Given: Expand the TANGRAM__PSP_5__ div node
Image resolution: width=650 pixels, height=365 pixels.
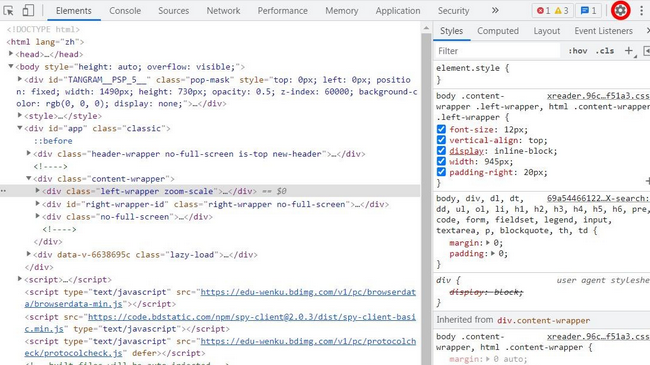Looking at the screenshot, I should [19, 79].
